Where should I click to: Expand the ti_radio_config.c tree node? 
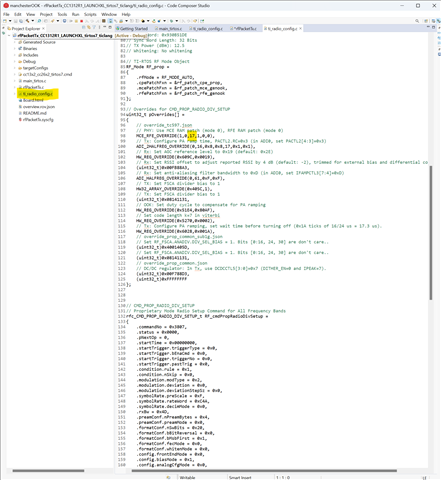pos(15,94)
